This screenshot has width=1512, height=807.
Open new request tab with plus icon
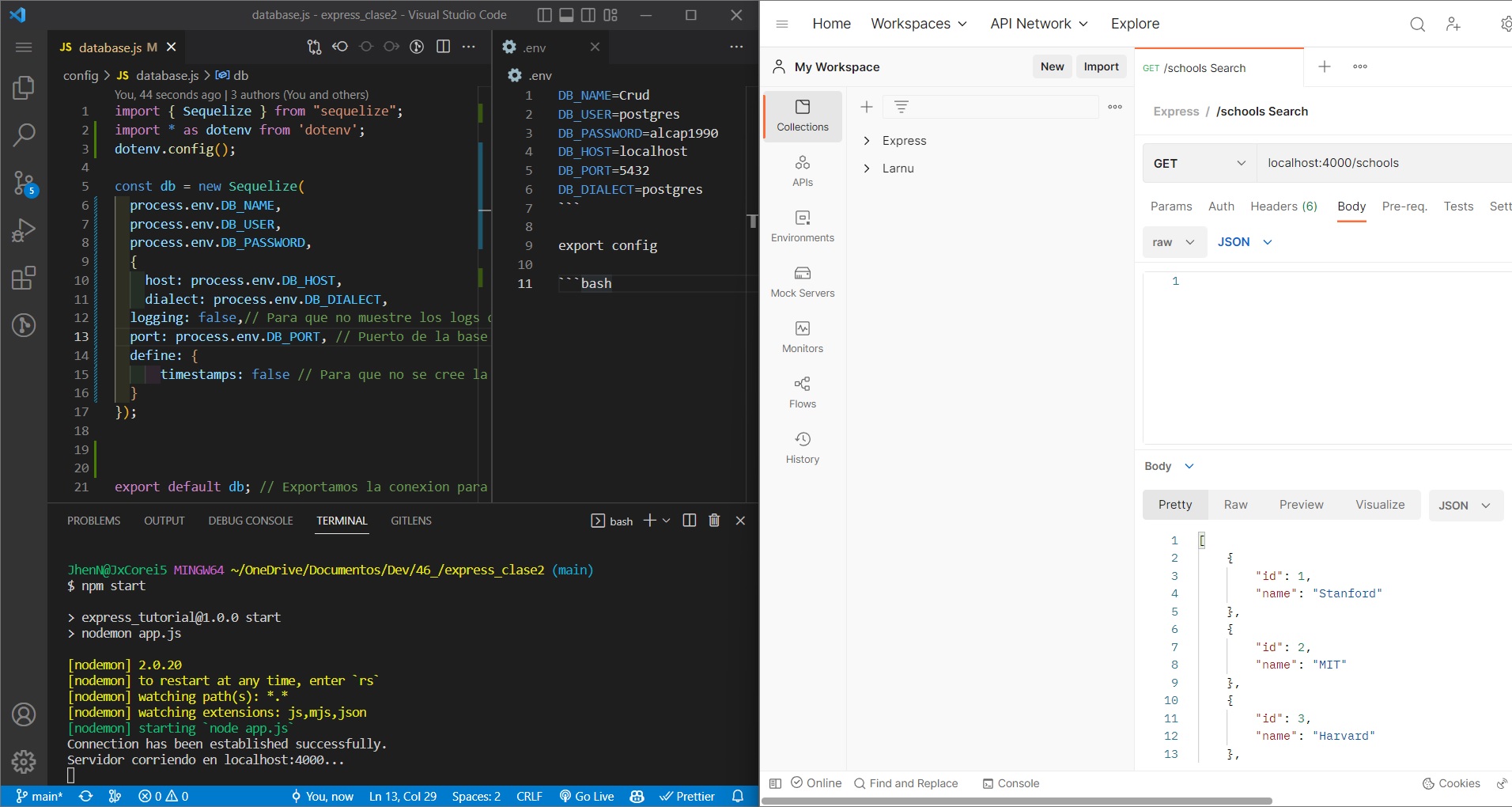[1325, 66]
